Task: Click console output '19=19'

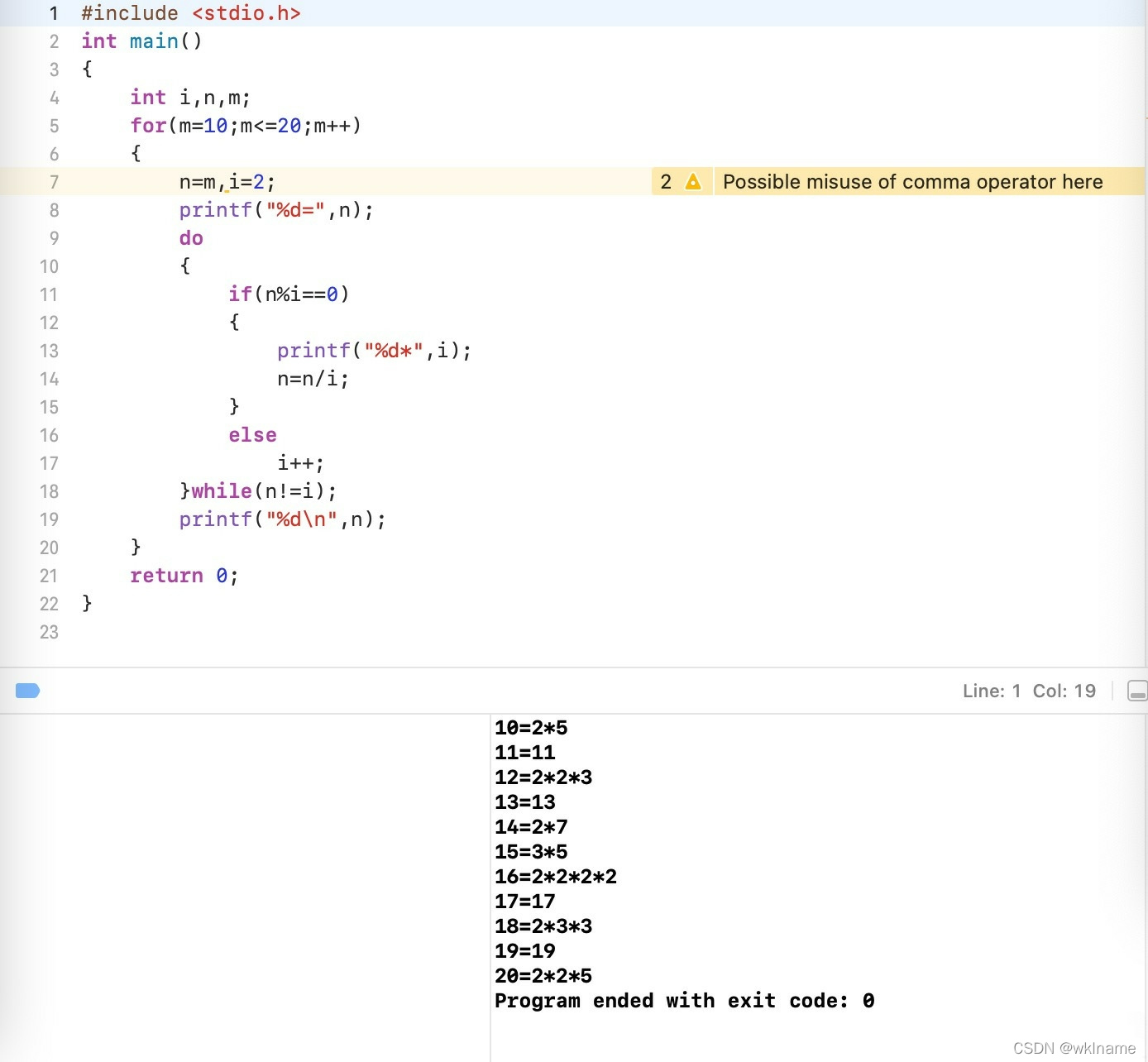Action: [525, 951]
